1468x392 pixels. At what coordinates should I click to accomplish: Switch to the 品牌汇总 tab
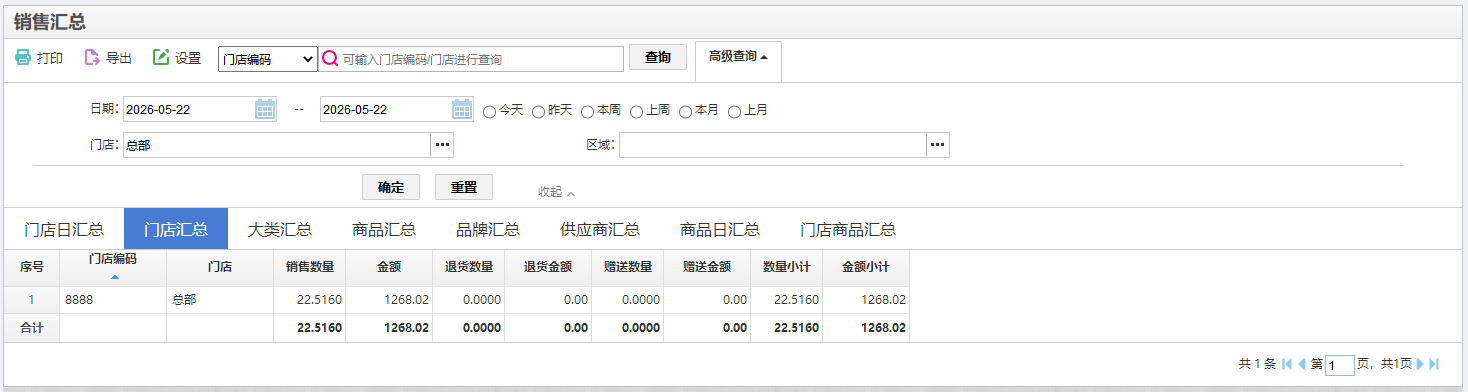coord(488,229)
